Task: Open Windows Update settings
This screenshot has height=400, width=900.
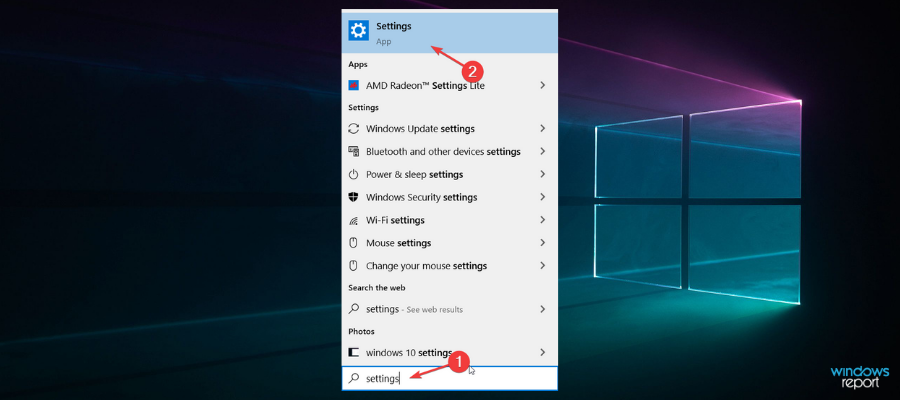Action: 449,129
